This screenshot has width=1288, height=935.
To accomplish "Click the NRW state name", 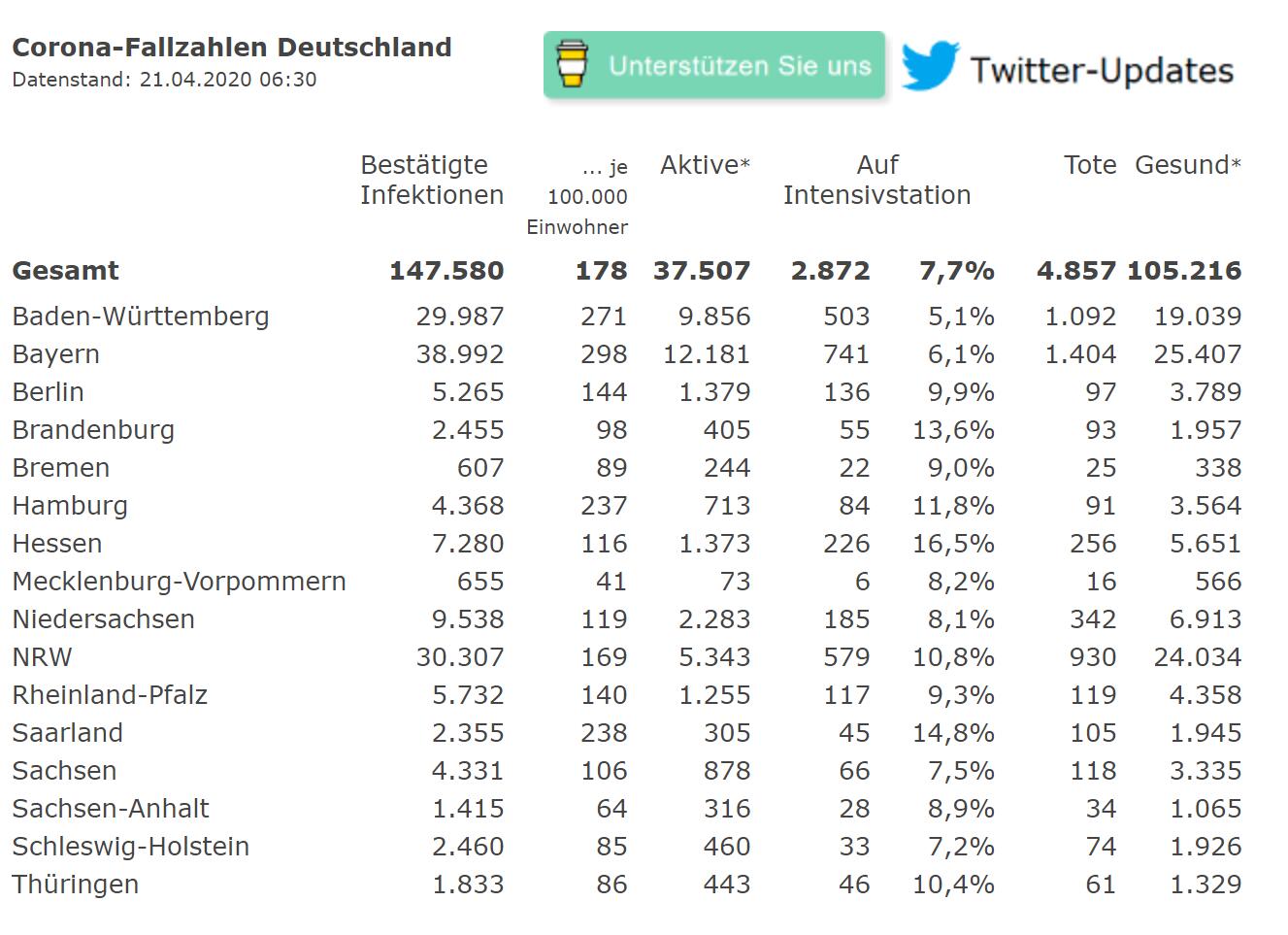I will tap(42, 657).
